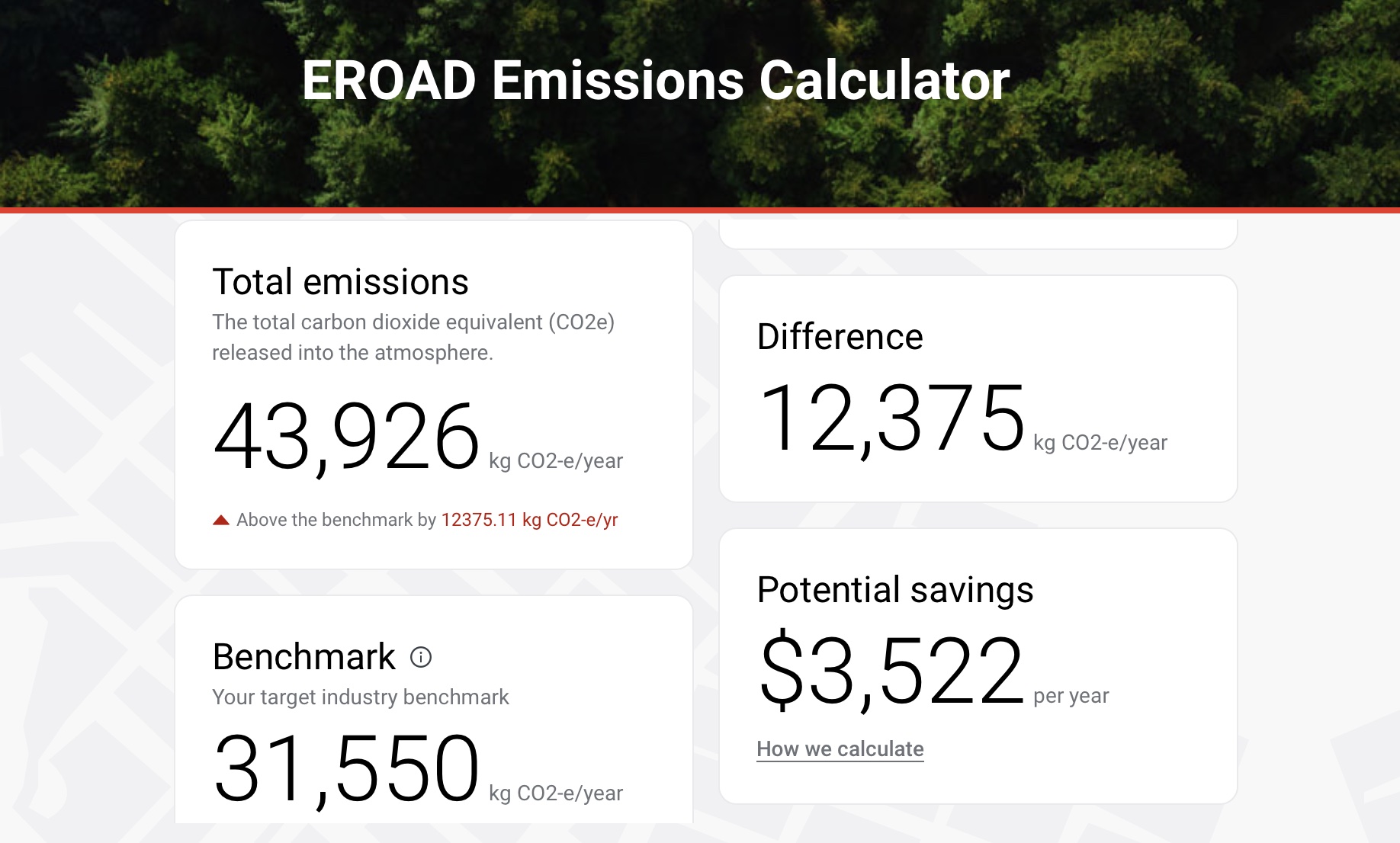Select the Potential savings heading
This screenshot has width=1400, height=843.
(894, 588)
